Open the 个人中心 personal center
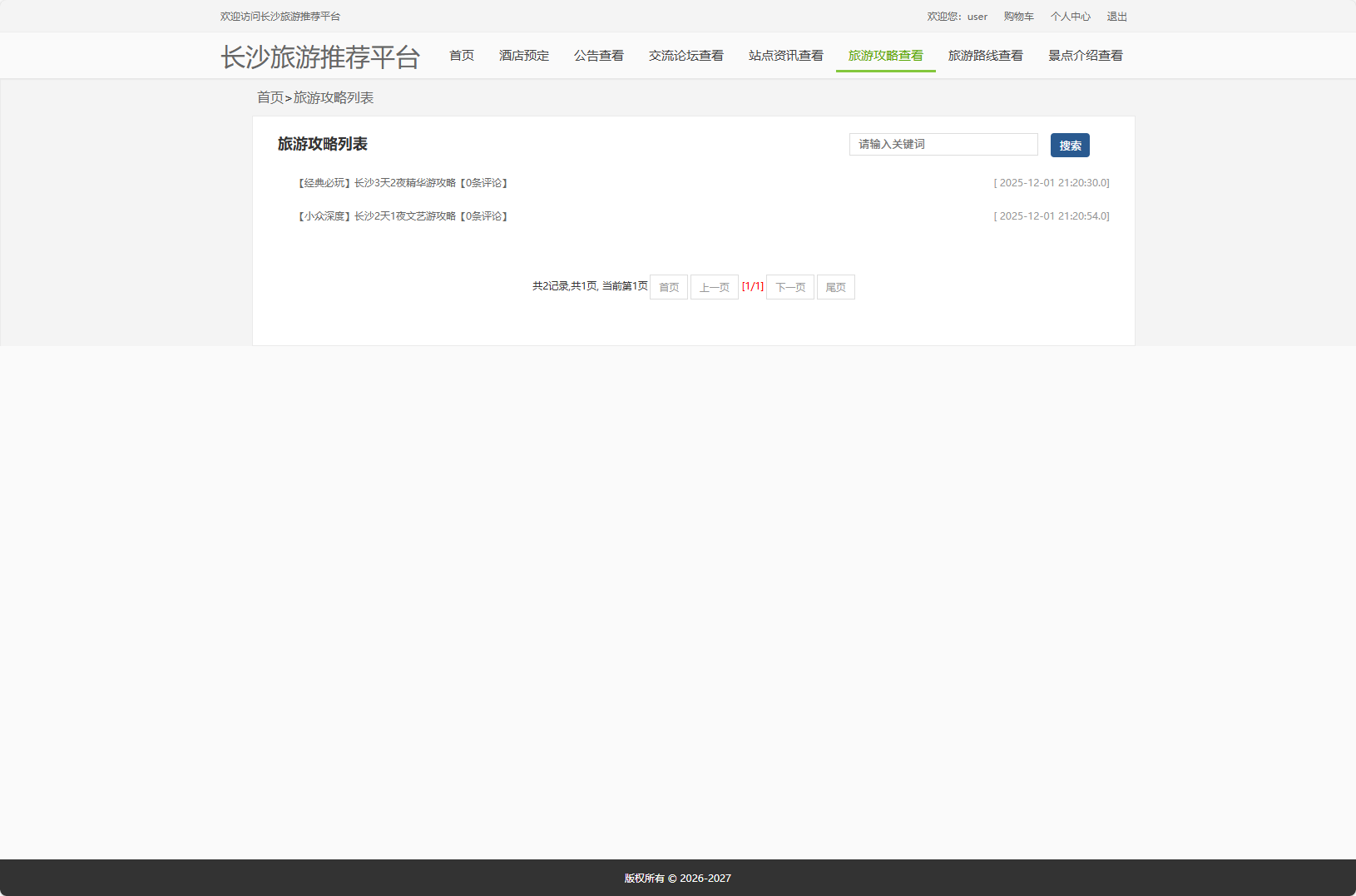 1071,16
